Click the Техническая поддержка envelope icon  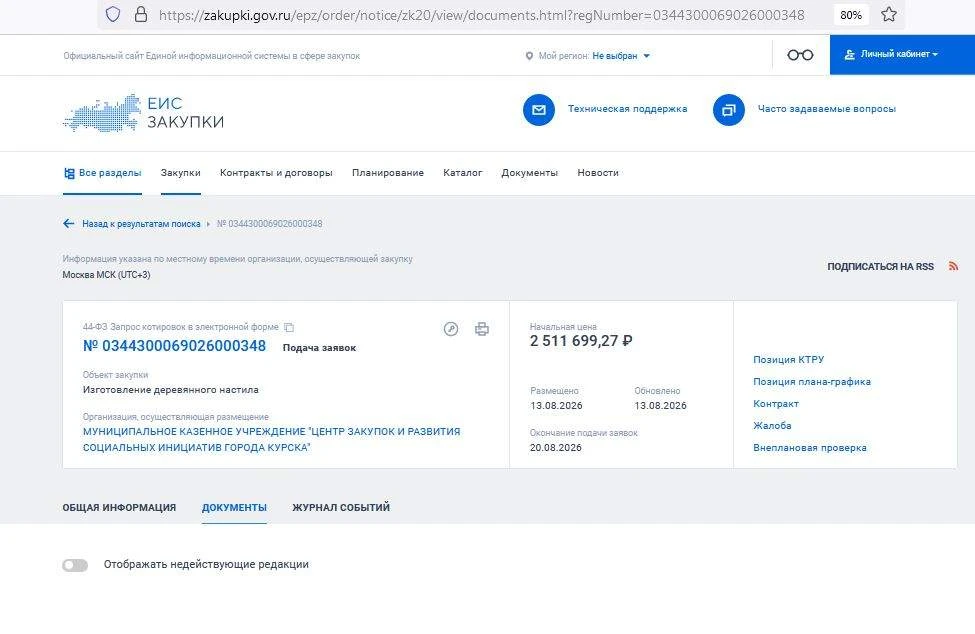538,110
